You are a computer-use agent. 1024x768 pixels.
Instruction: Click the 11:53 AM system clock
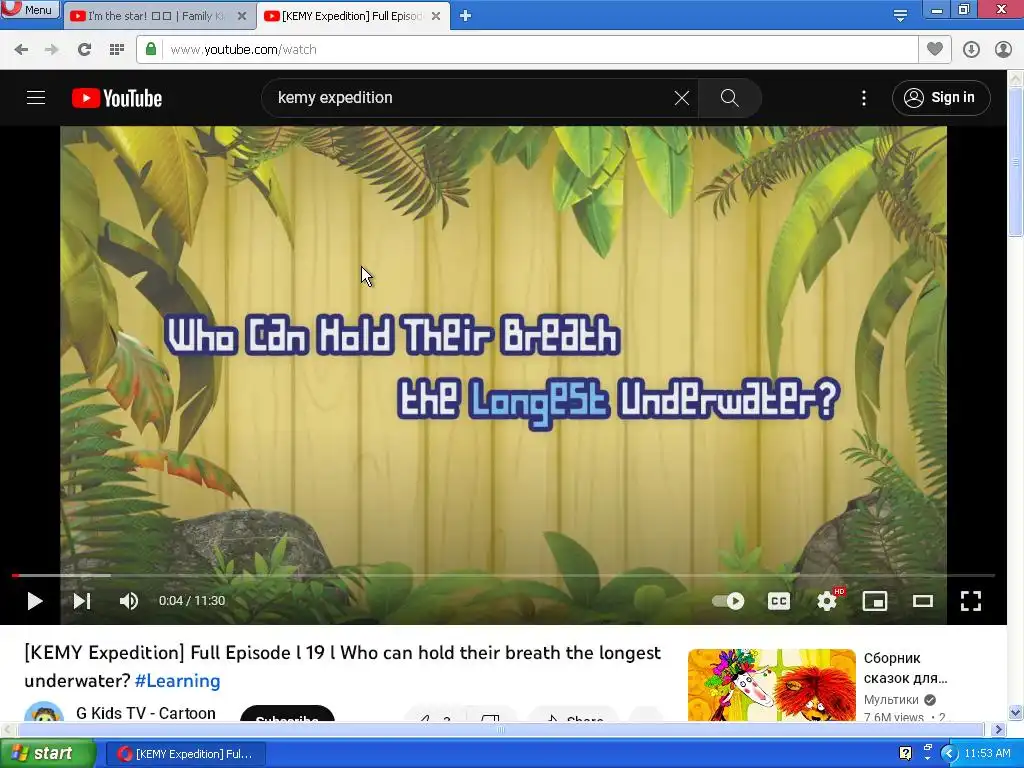[987, 754]
